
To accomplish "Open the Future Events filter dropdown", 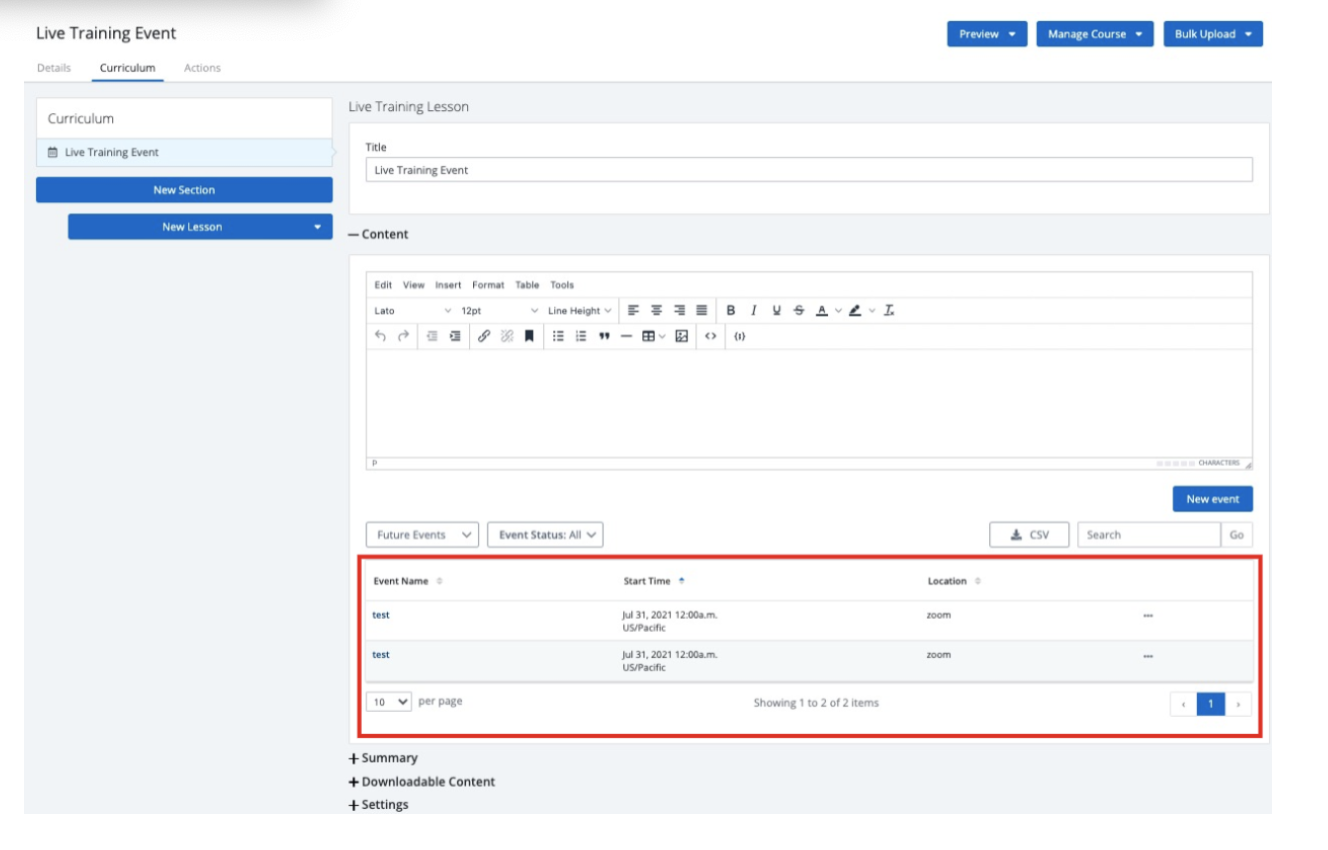I will [422, 535].
